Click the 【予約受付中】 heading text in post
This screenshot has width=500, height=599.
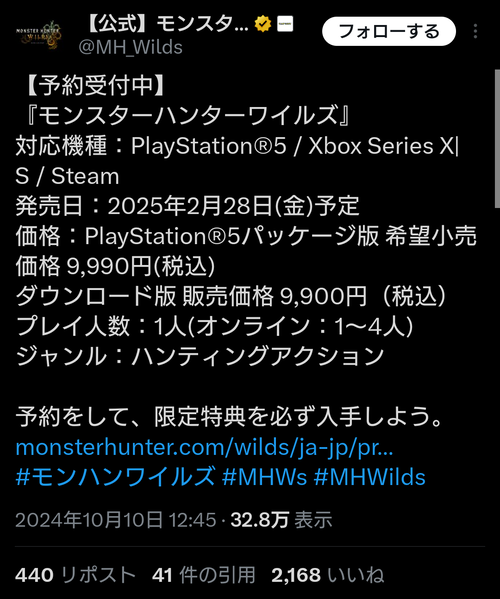(x=95, y=85)
